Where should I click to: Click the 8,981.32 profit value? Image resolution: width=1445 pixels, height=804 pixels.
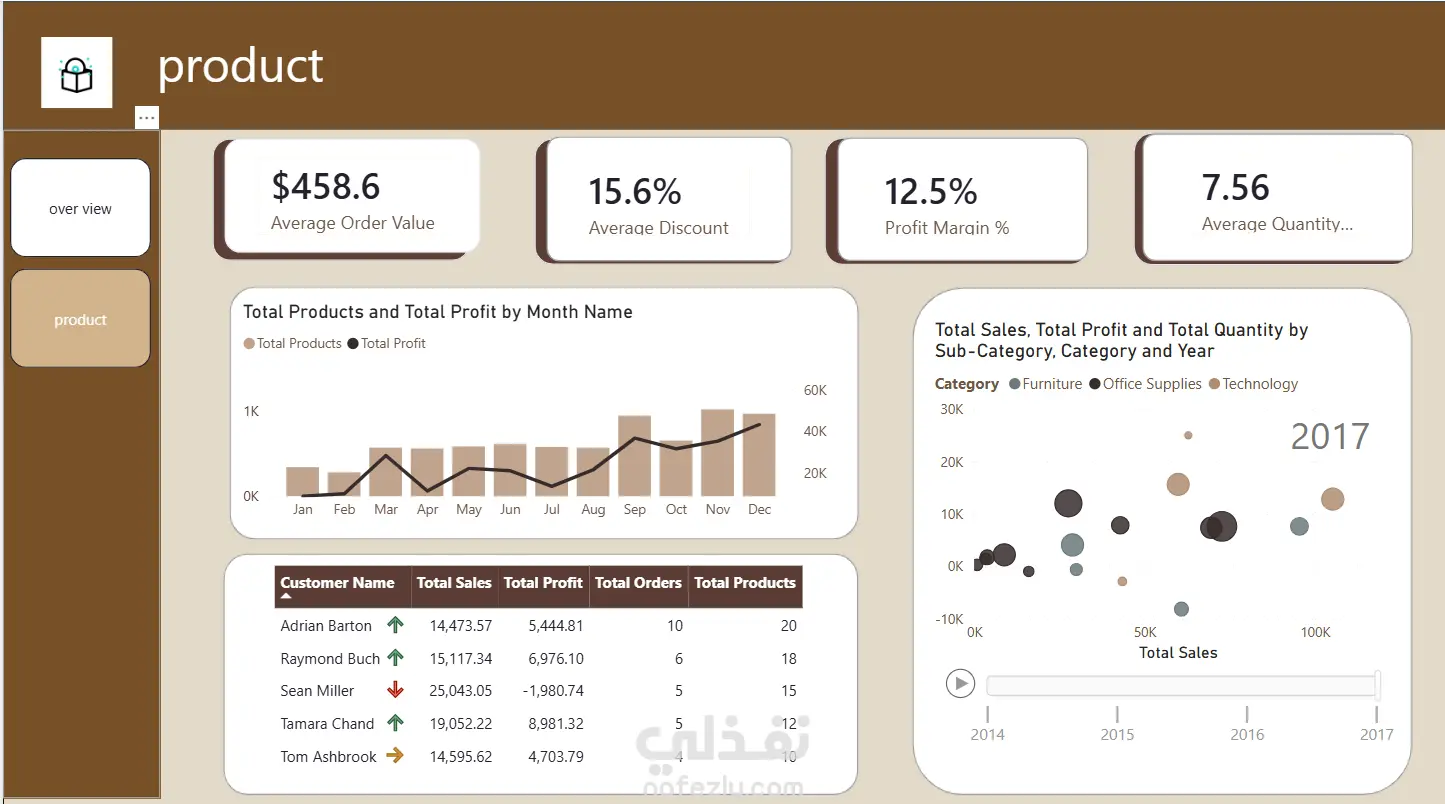coord(556,724)
